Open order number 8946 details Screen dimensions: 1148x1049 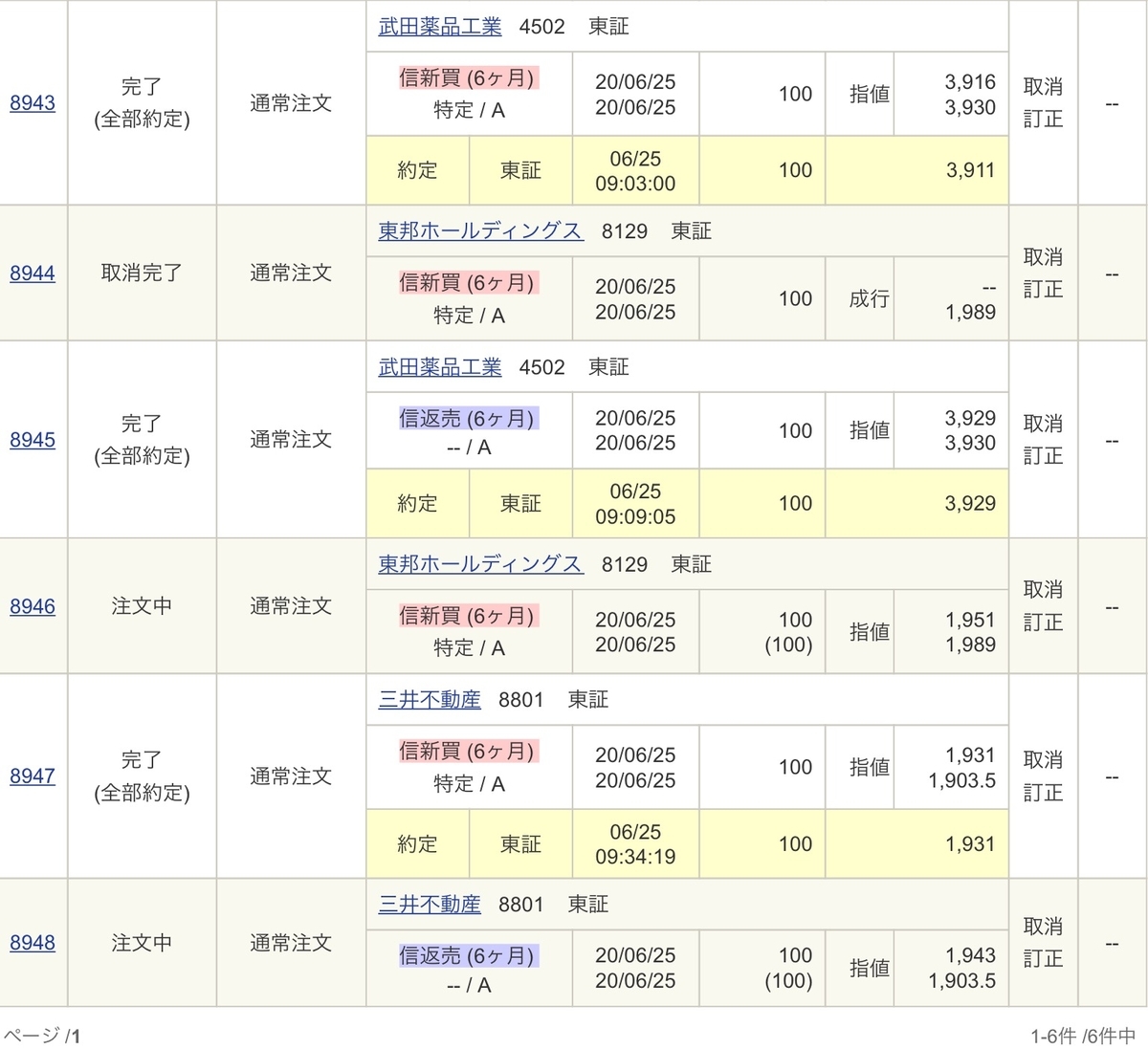[x=33, y=606]
